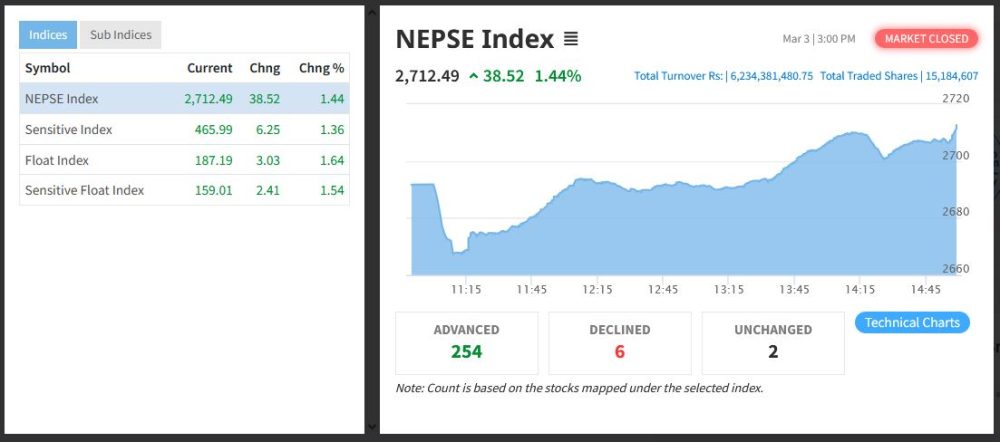The height and width of the screenshot is (442, 1000).
Task: Sort by the Chng % column header
Action: [x=321, y=68]
